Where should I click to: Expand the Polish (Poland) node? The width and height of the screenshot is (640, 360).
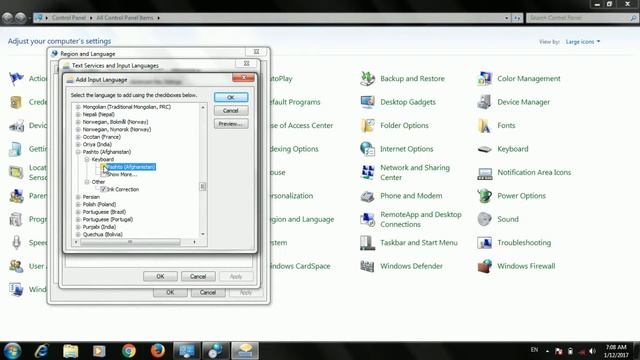78,204
